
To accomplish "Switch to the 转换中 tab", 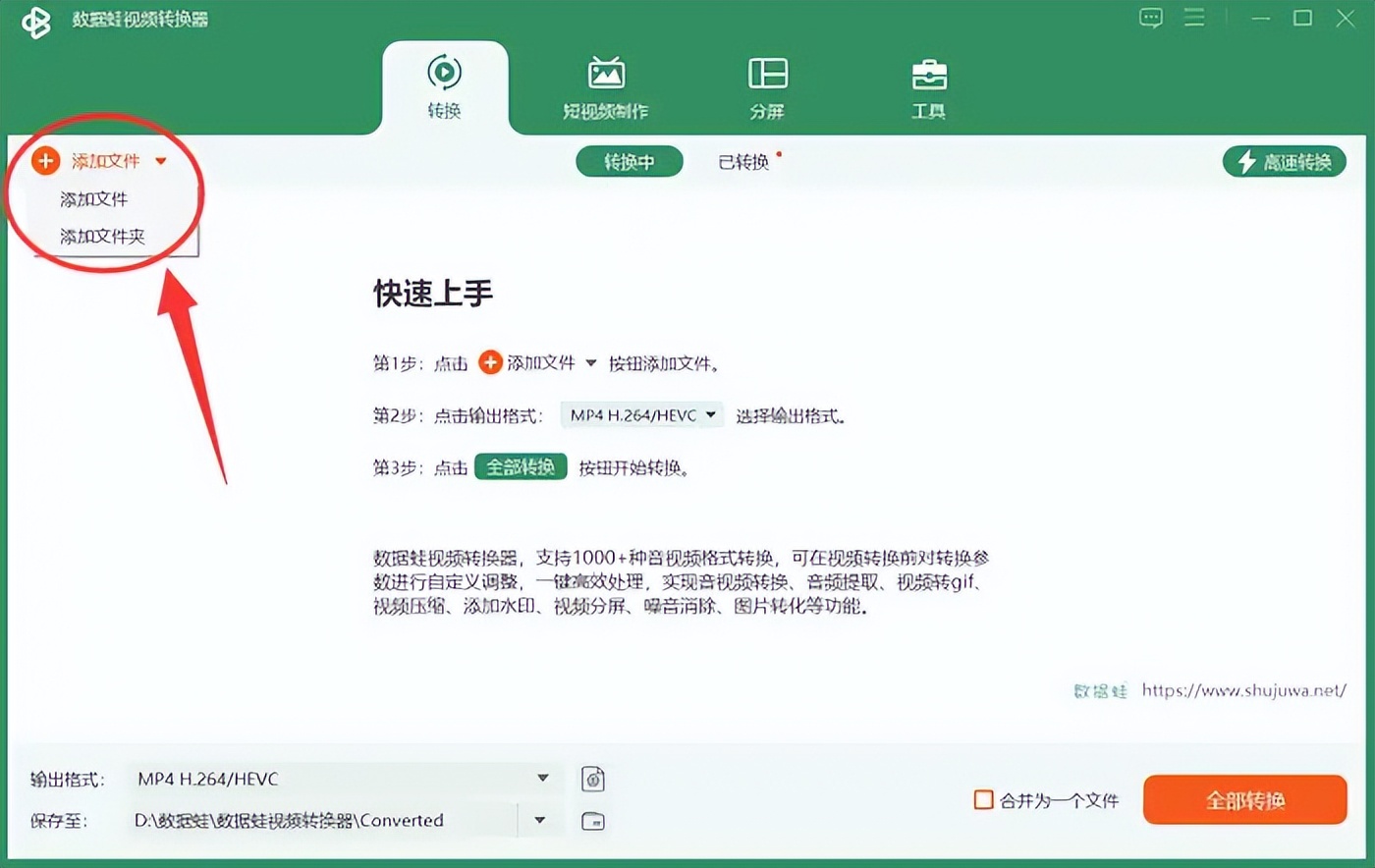I will 630,161.
